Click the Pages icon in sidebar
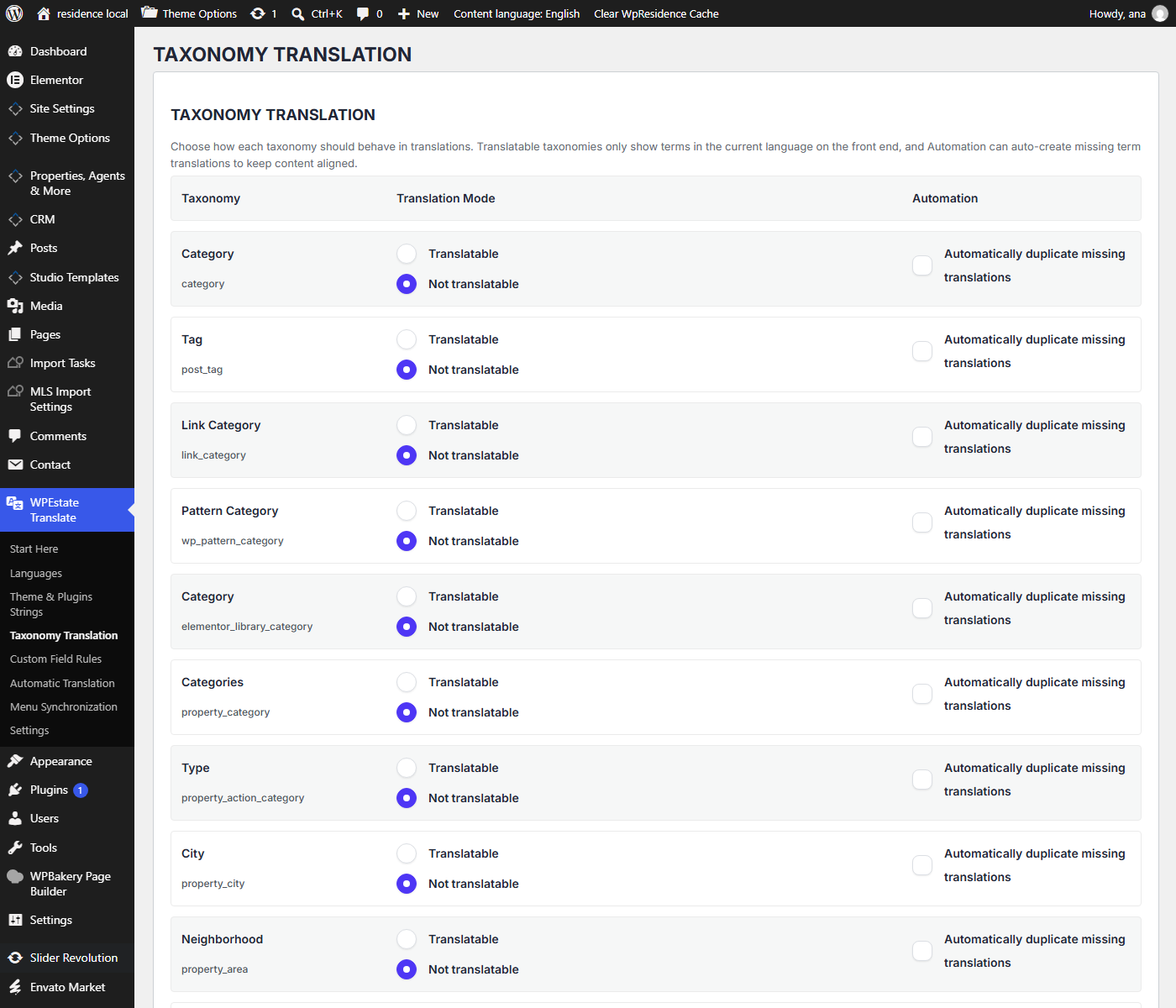The image size is (1176, 1008). pyautogui.click(x=15, y=334)
